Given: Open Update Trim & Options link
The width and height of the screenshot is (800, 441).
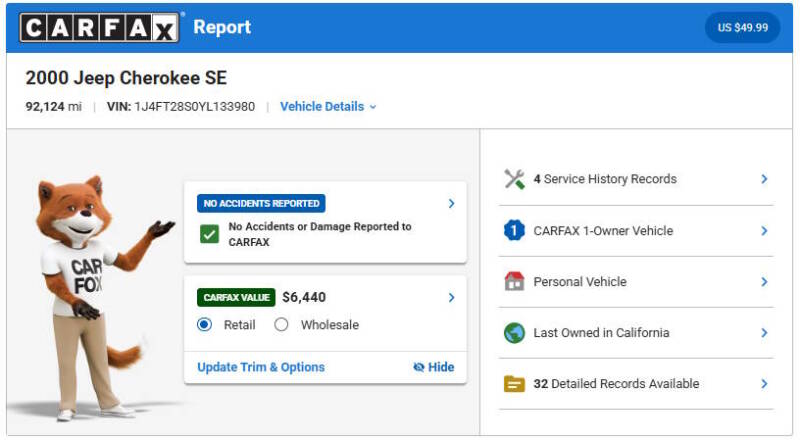Looking at the screenshot, I should click(x=261, y=367).
